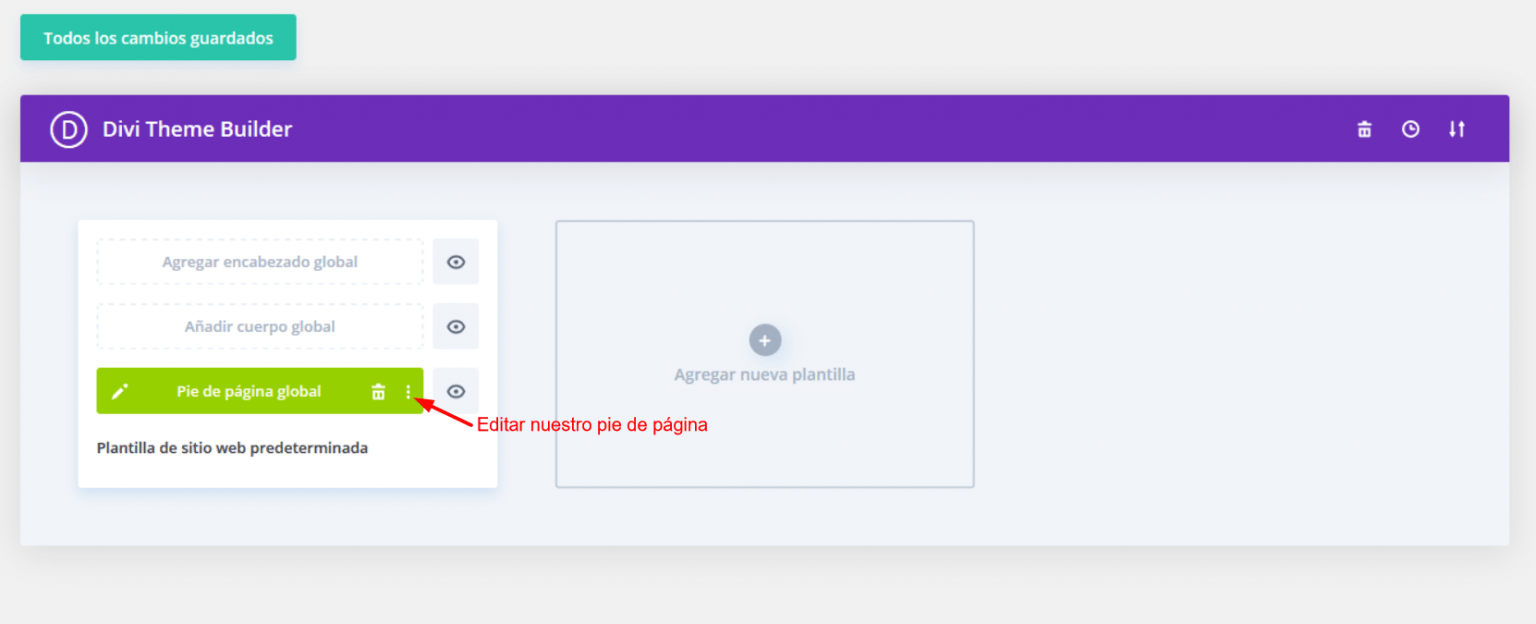
Task: Click the "Agregar nueva plantilla" text
Action: 765,375
